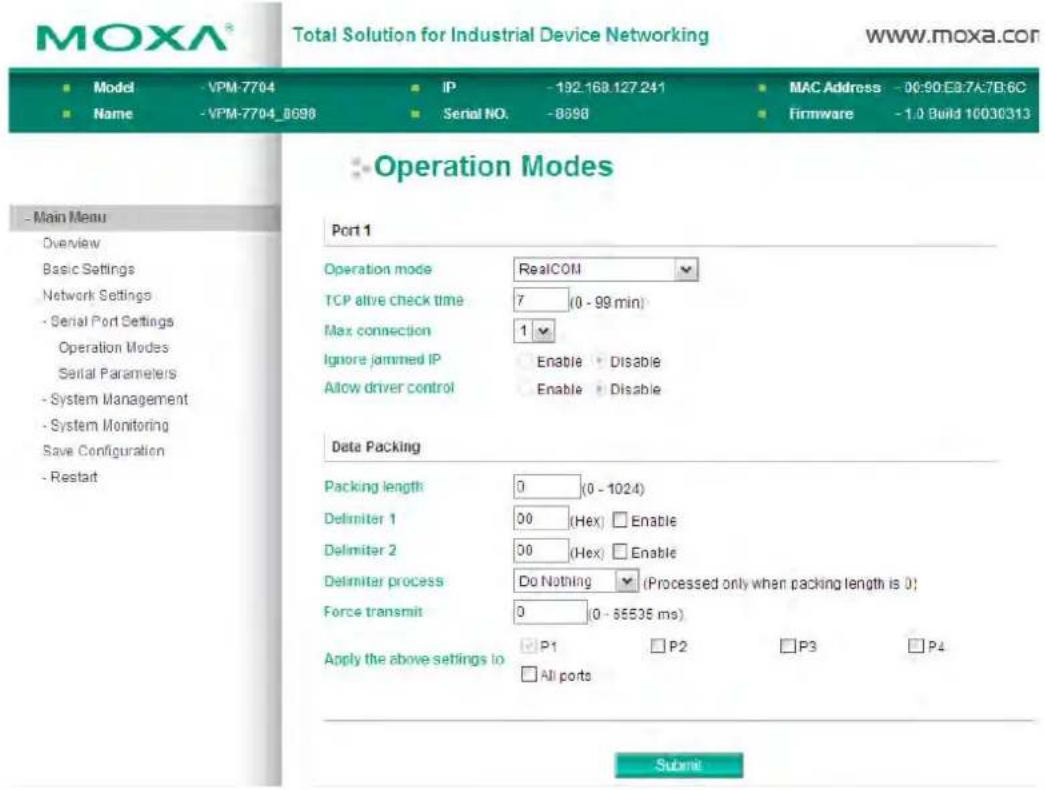Collapse the Main Menu header
Image resolution: width=1045 pixels, height=790 pixels.
145,217
